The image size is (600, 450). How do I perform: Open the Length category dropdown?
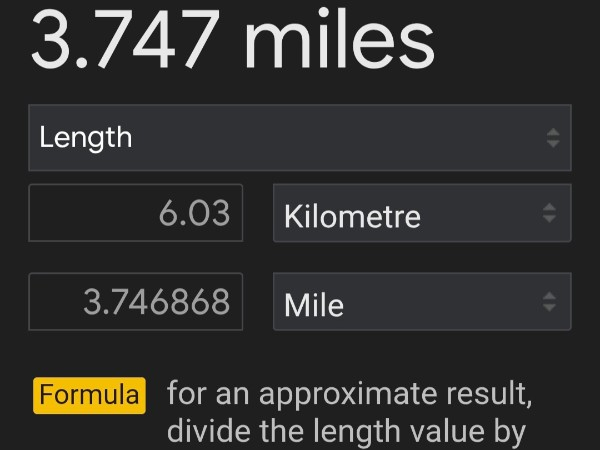[x=299, y=137]
